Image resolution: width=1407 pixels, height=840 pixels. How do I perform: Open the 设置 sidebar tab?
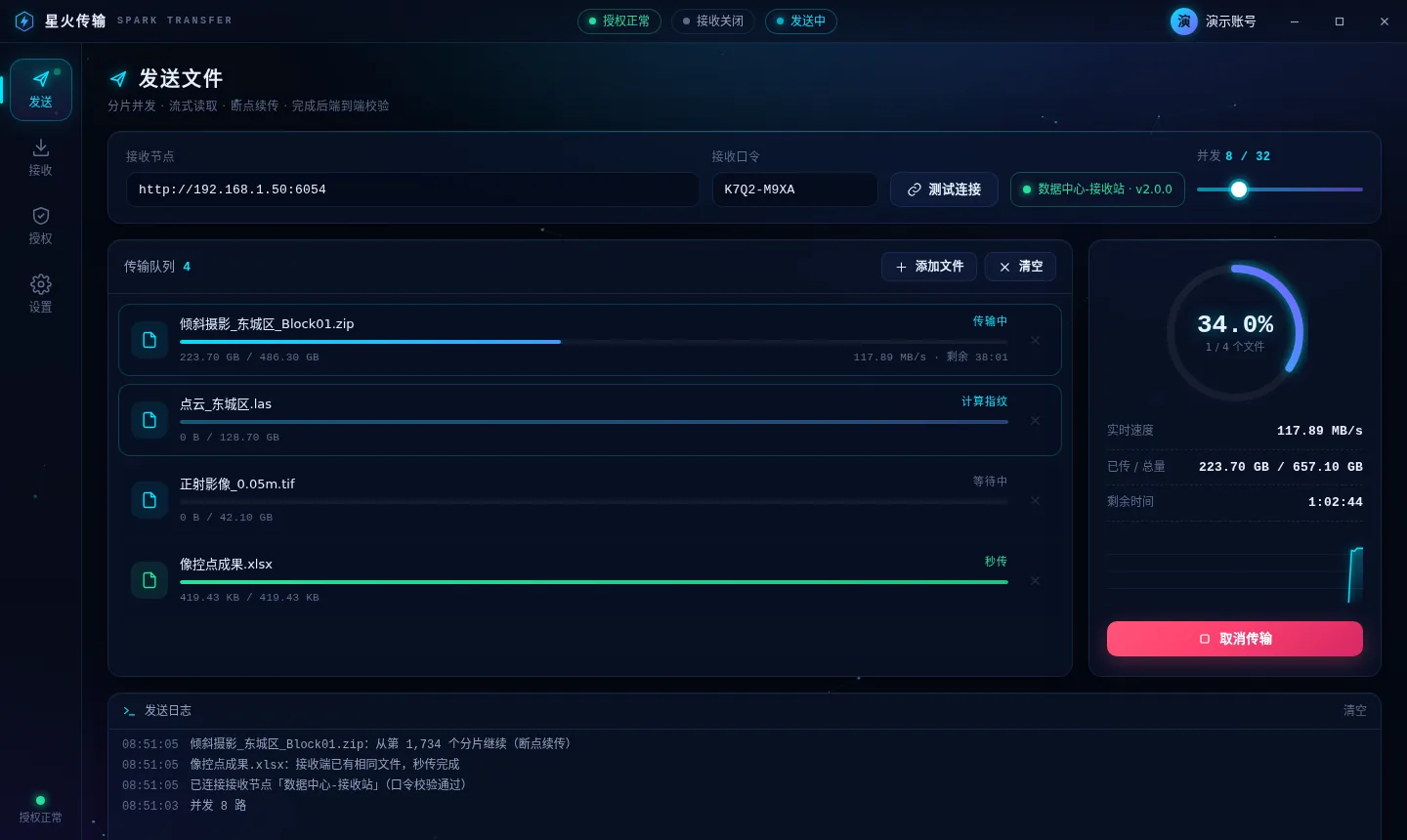(x=41, y=295)
